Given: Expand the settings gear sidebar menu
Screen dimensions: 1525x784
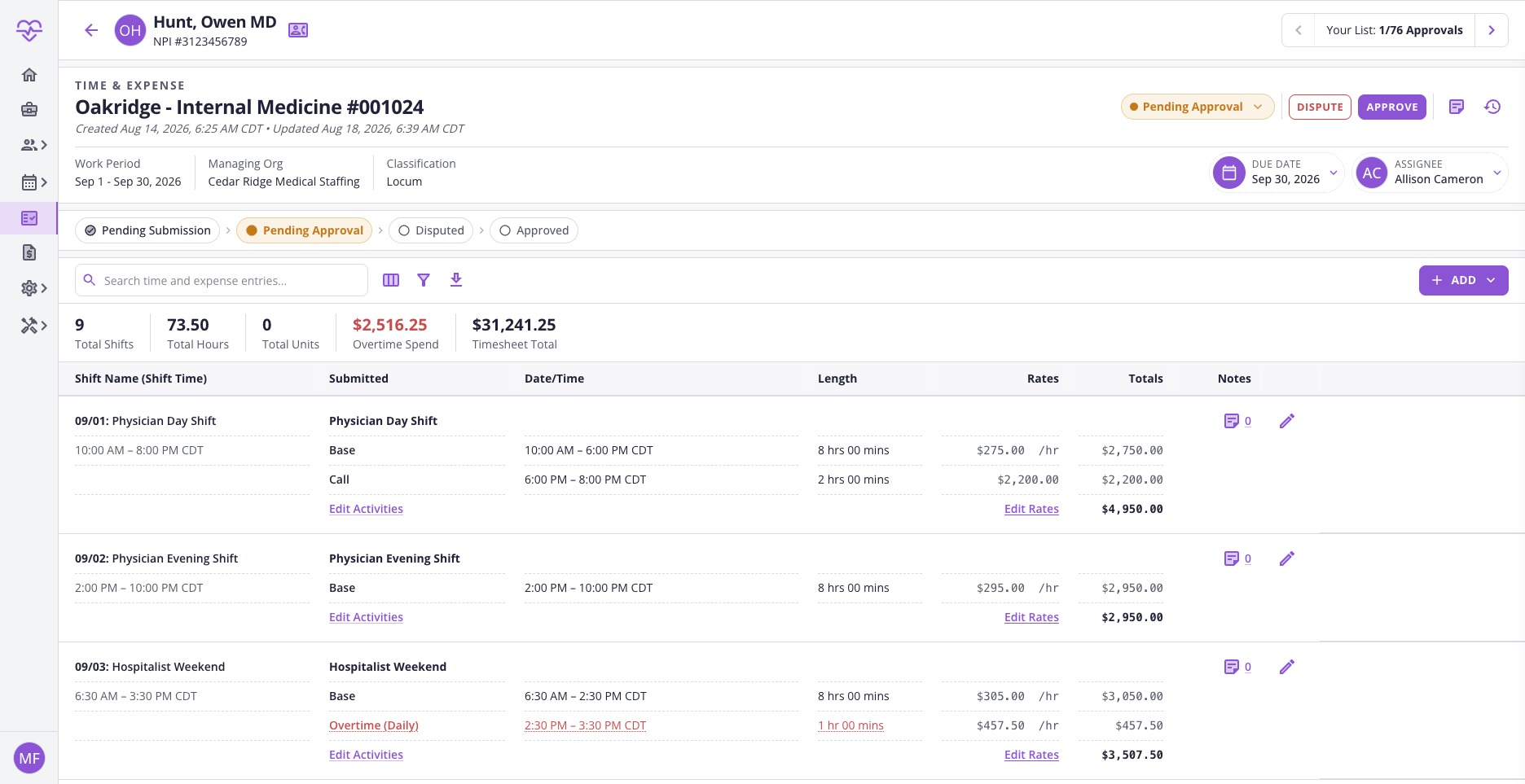Looking at the screenshot, I should (x=33, y=288).
